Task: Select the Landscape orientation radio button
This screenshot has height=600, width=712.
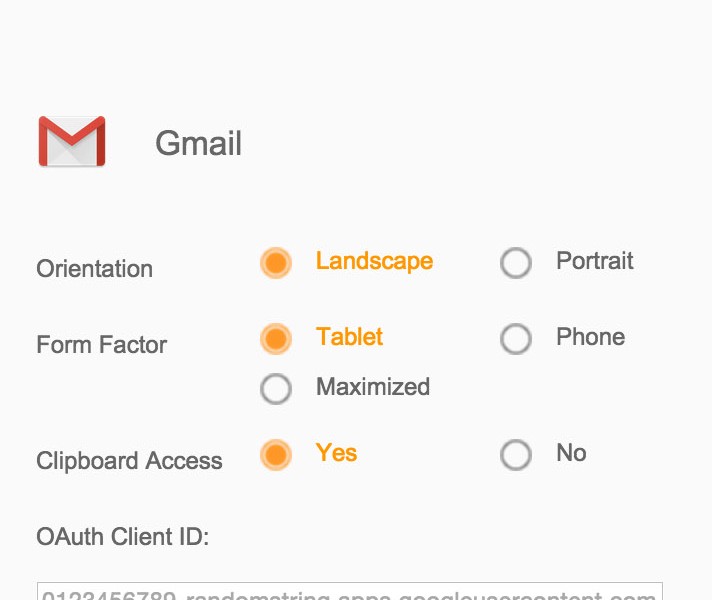Action: pos(276,263)
